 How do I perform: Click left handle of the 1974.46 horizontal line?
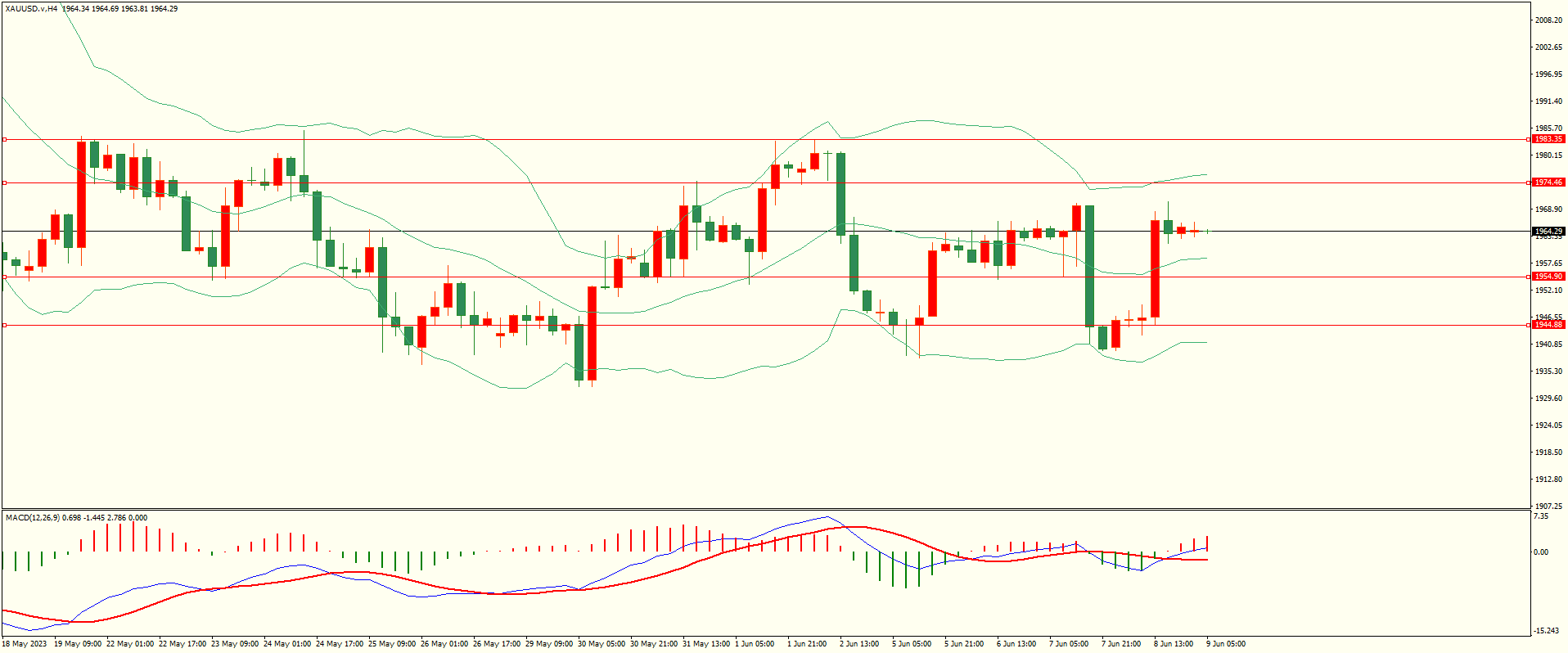4,182
